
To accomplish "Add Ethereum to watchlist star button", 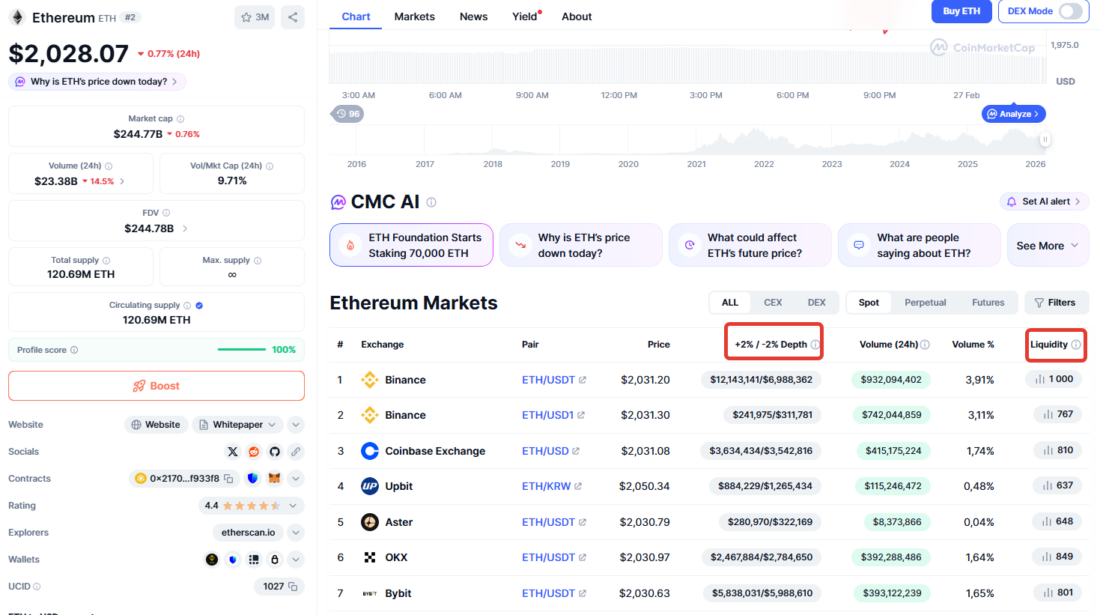I will [255, 18].
